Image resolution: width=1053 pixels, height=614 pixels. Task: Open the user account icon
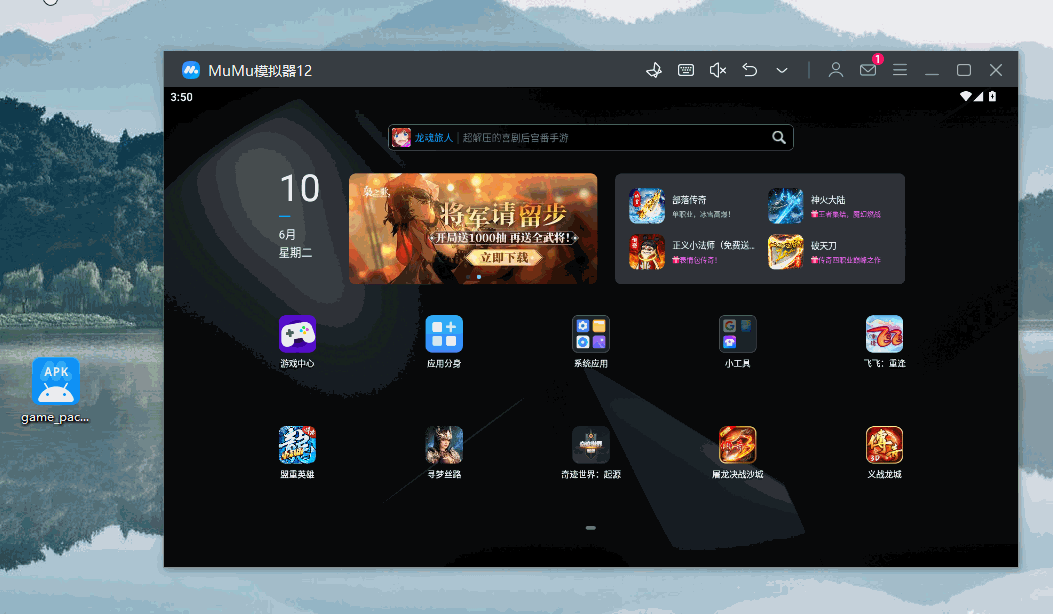[835, 70]
